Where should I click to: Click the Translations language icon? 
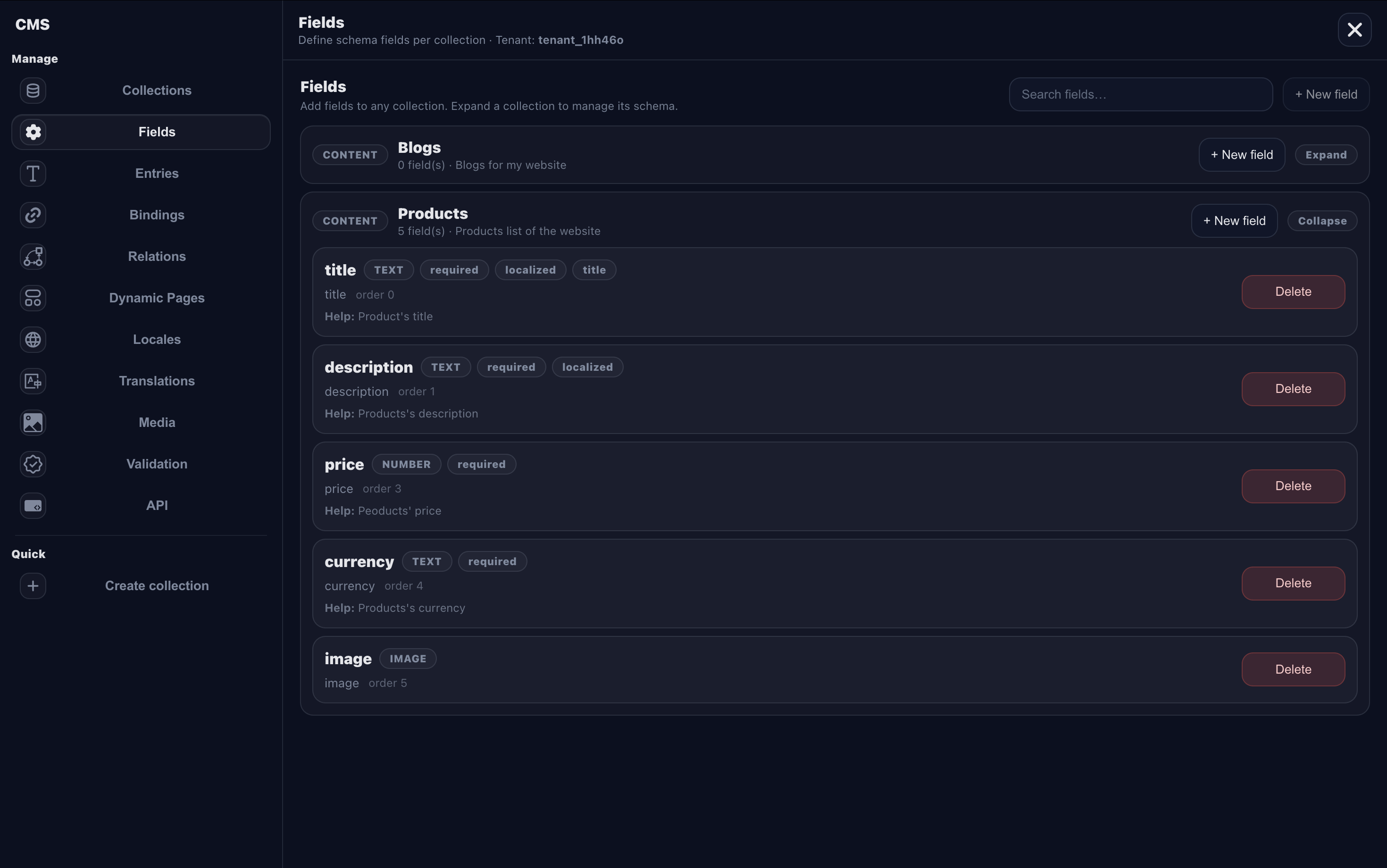click(x=33, y=381)
